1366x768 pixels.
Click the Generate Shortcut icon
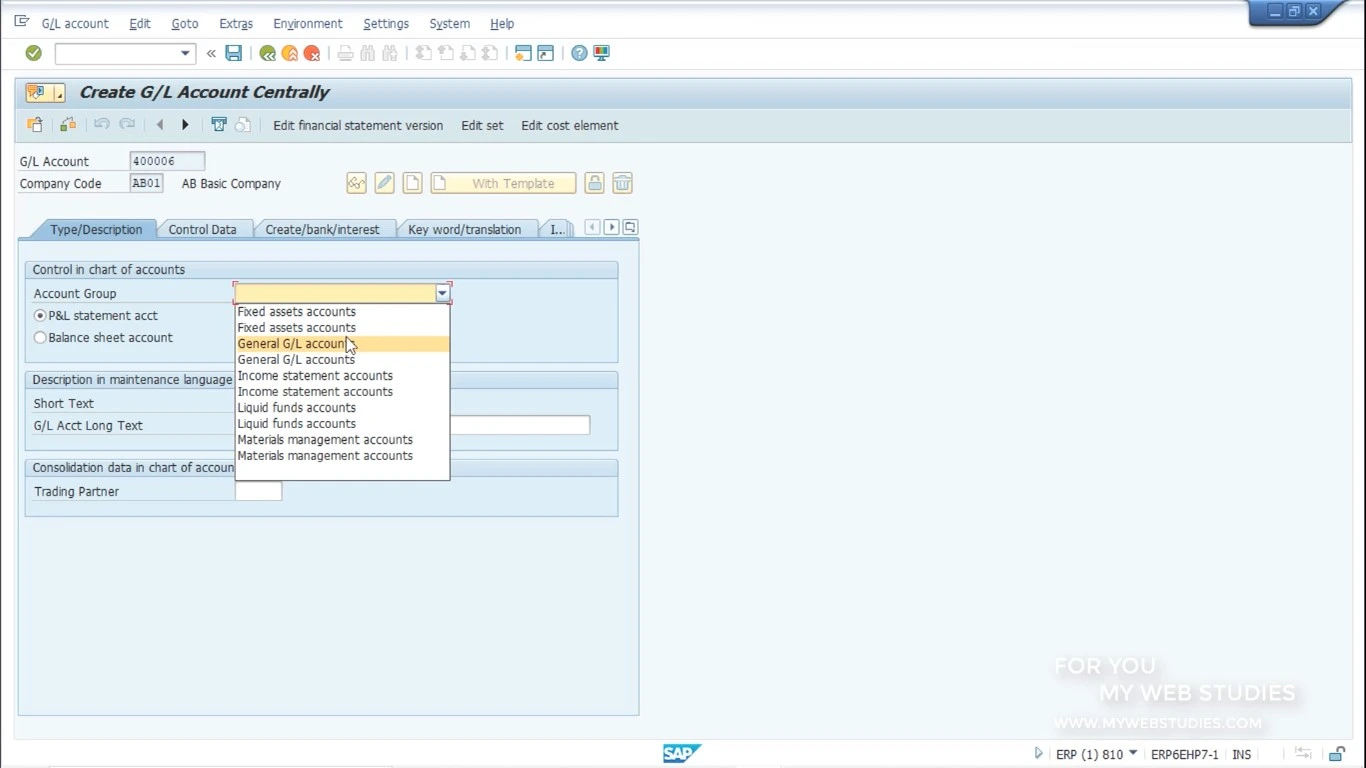(x=546, y=53)
